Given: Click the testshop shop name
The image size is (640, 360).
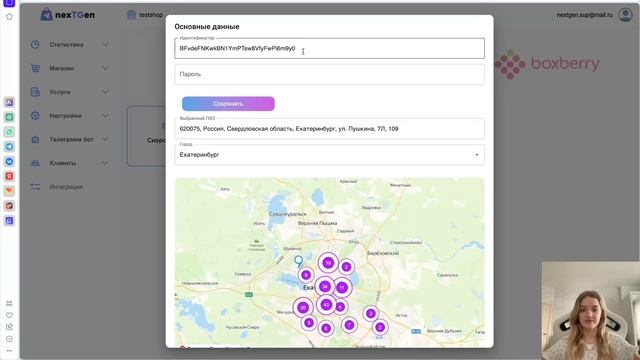Looking at the screenshot, I should point(151,15).
